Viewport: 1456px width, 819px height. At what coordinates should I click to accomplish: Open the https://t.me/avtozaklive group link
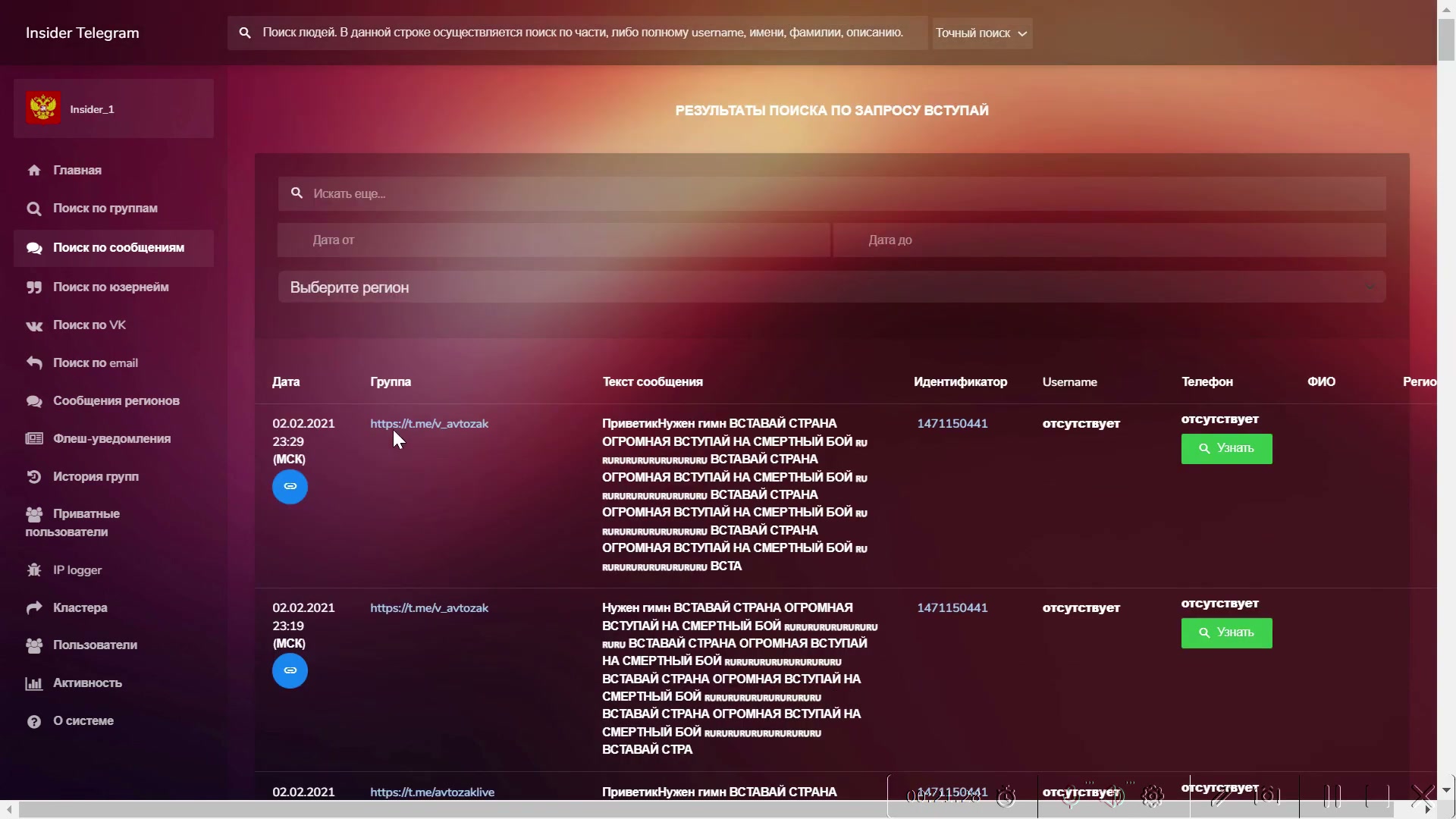432,792
